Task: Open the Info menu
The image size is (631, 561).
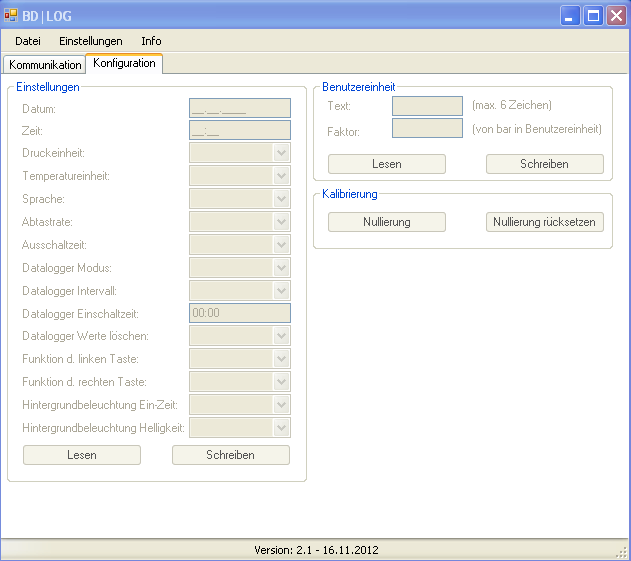Action: pos(151,41)
